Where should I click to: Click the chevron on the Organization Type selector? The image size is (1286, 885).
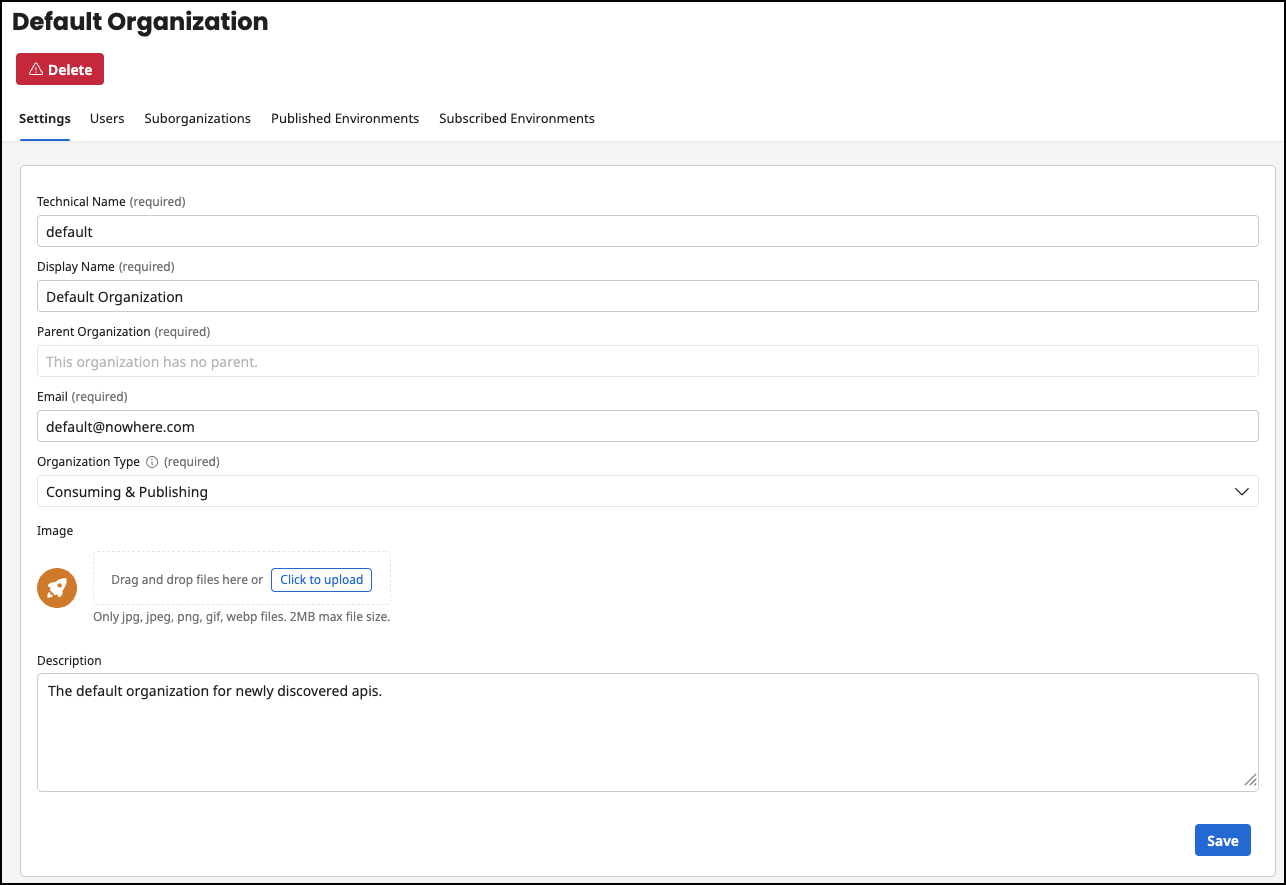(1242, 491)
